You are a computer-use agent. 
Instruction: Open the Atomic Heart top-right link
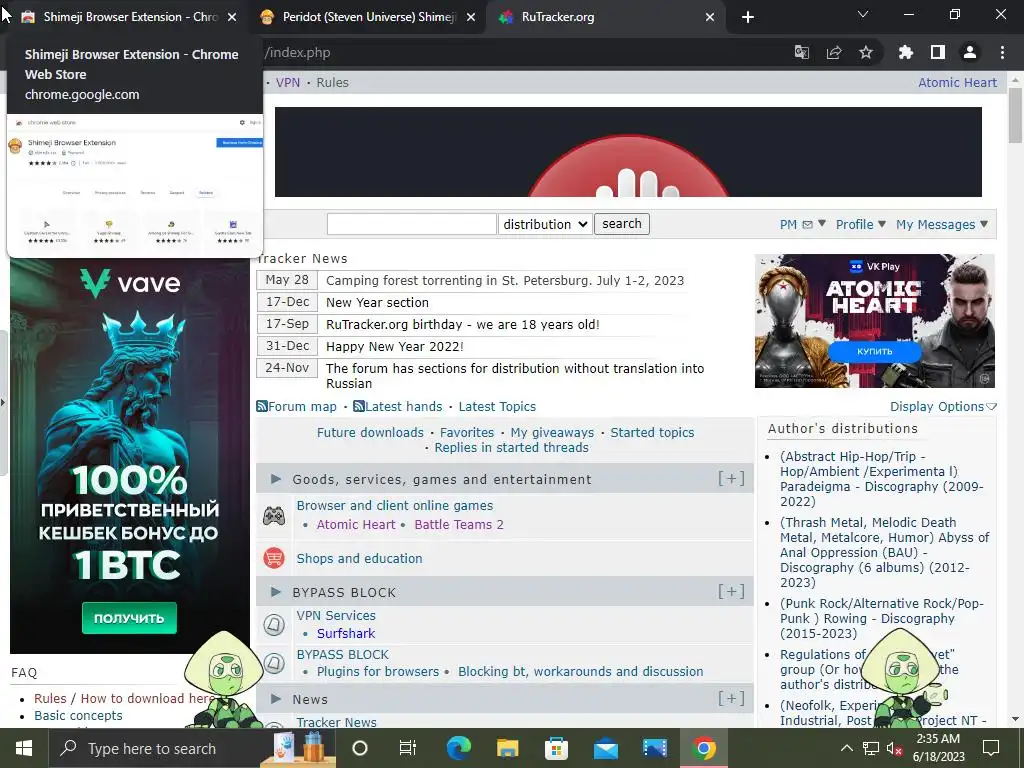tap(957, 82)
